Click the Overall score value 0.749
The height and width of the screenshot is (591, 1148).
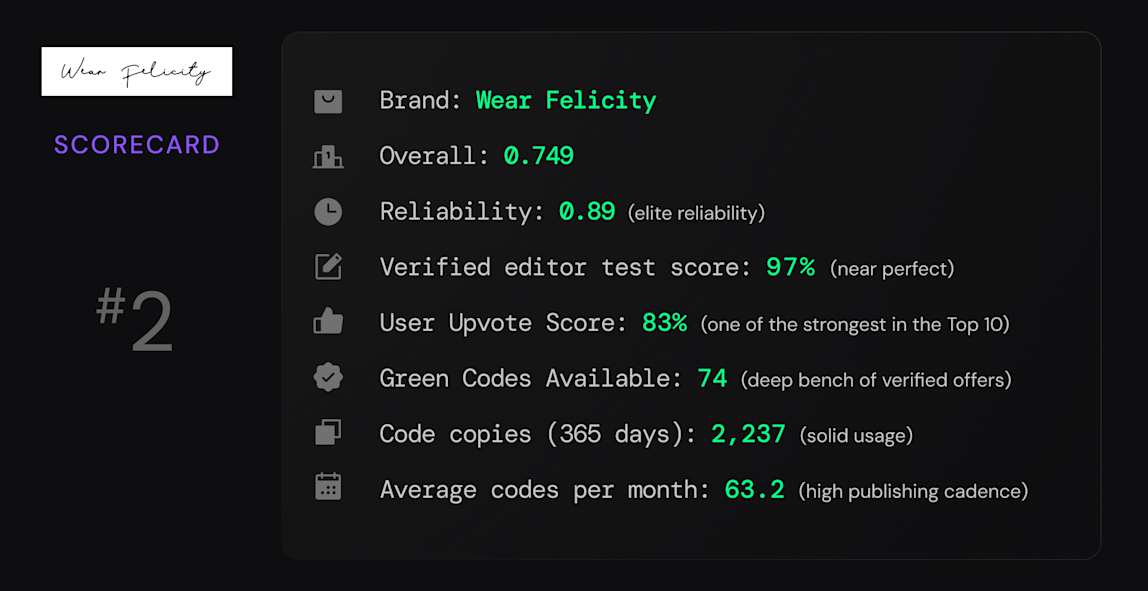(x=539, y=156)
